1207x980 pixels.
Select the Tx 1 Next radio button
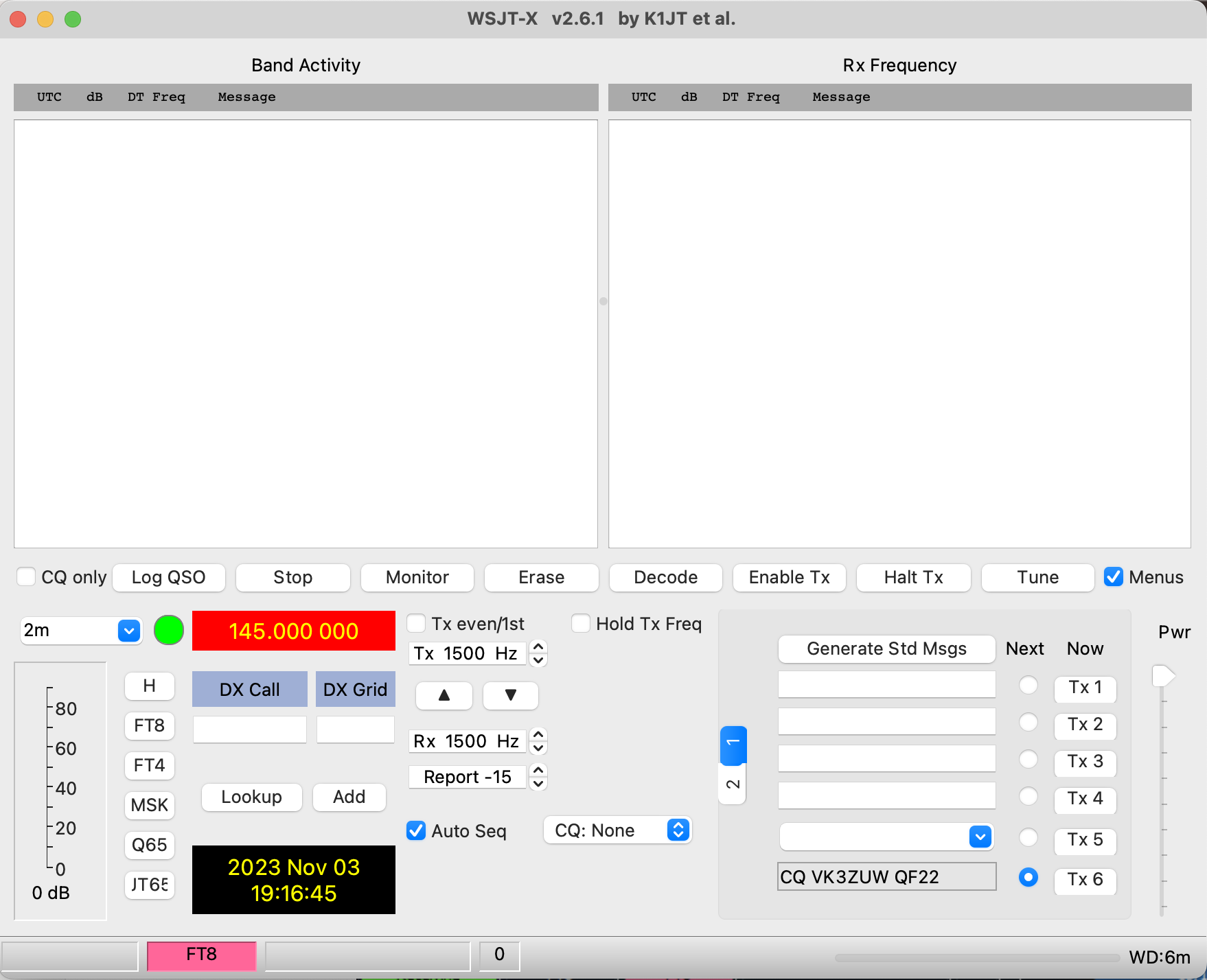coord(1028,685)
